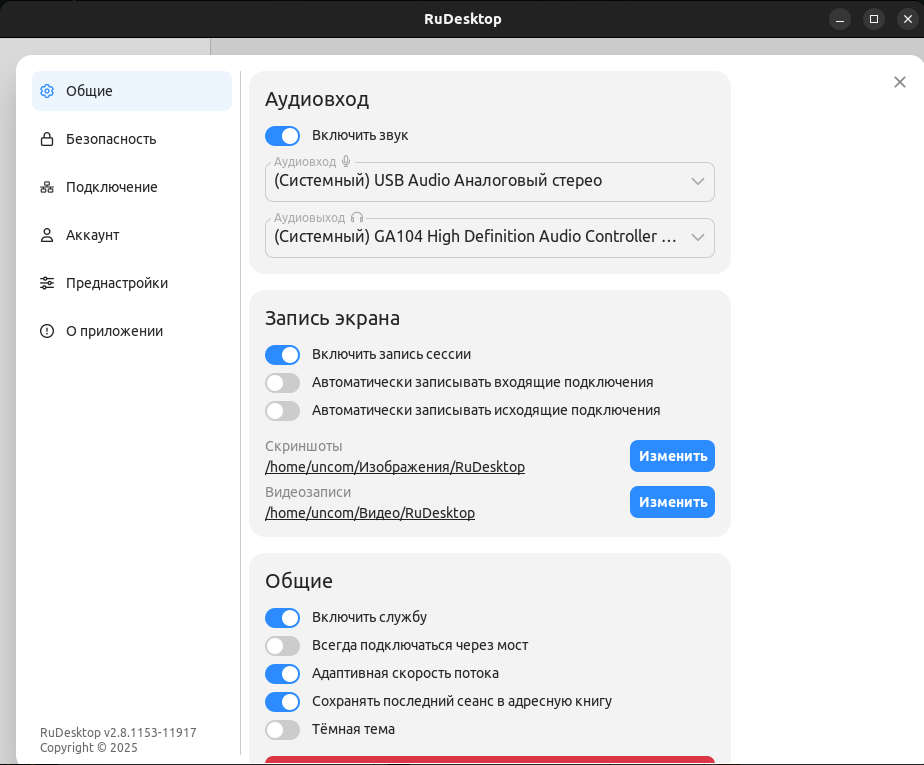Click the RuDesktop v2.8.1153-11917 version text
This screenshot has height=765, width=924.
point(118,733)
